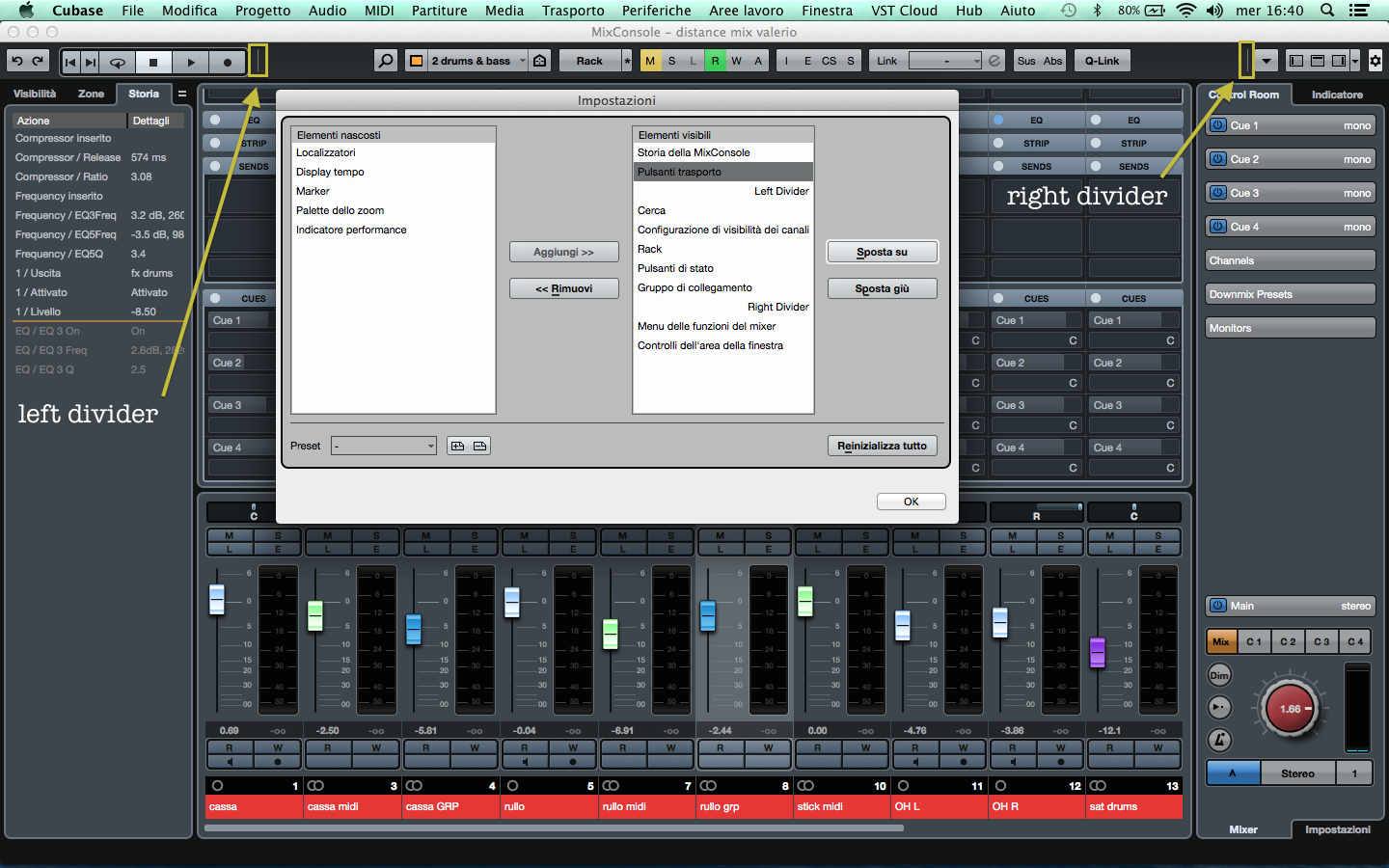Click Reinizializza tutto button
Viewport: 1389px width, 868px height.
tap(882, 446)
